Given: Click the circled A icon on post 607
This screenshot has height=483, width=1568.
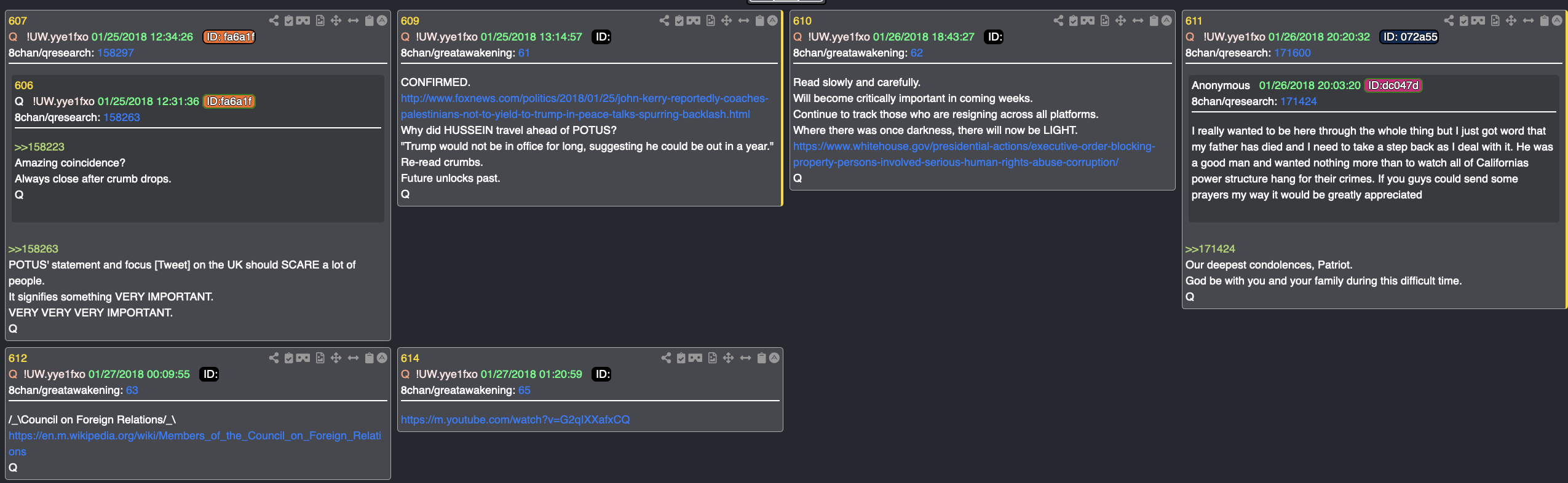Looking at the screenshot, I should pyautogui.click(x=382, y=20).
